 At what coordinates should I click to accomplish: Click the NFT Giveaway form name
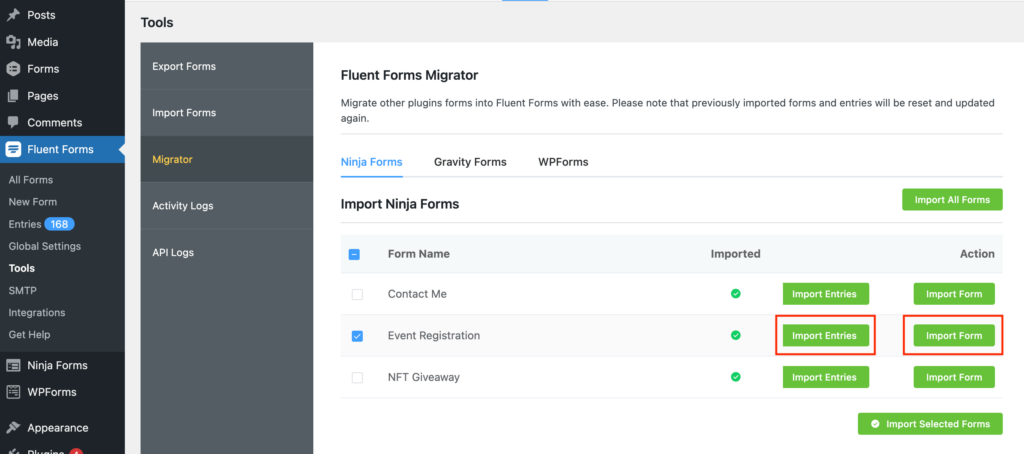tap(424, 377)
